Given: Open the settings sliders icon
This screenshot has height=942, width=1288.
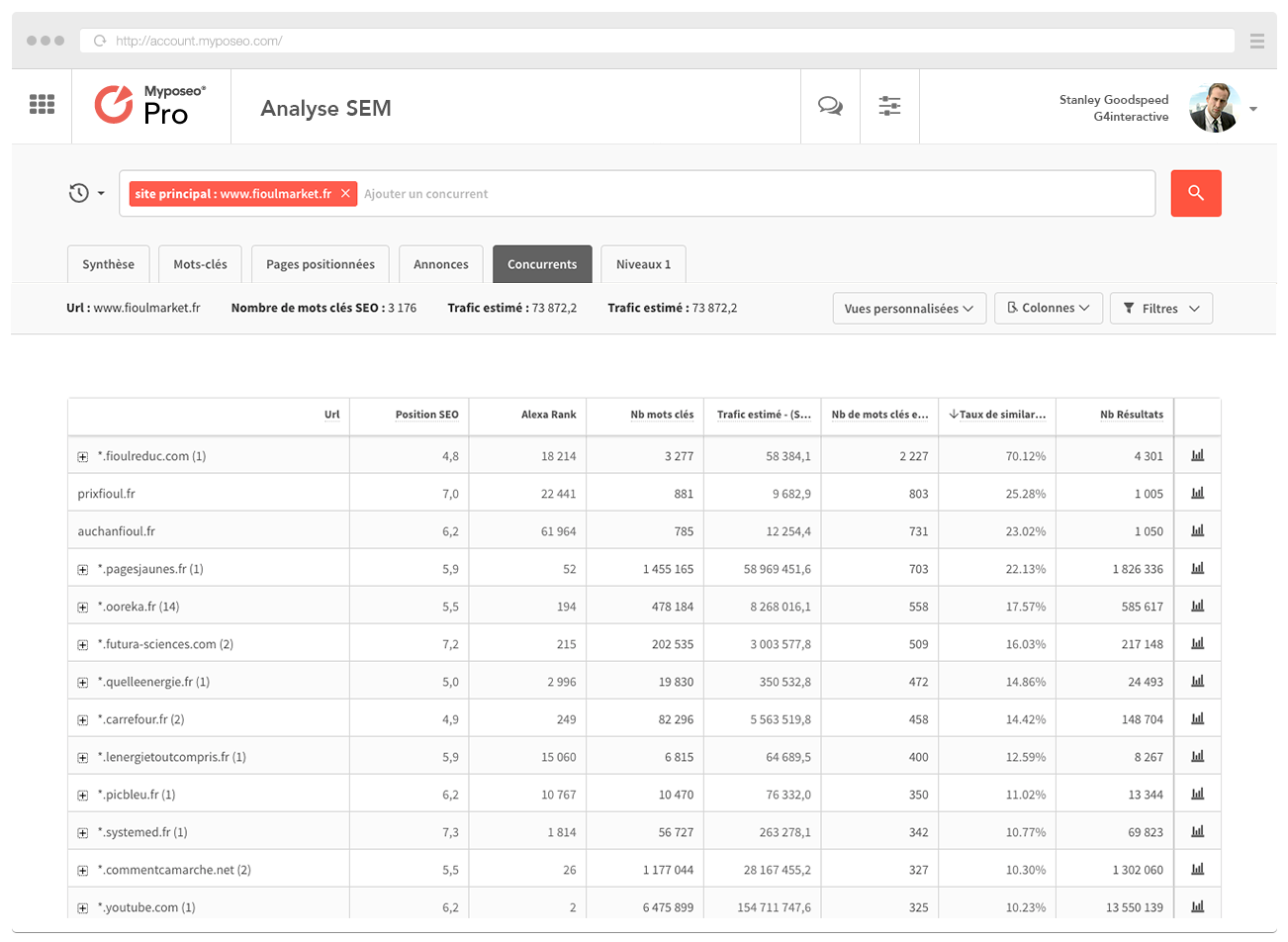Looking at the screenshot, I should coord(889,106).
